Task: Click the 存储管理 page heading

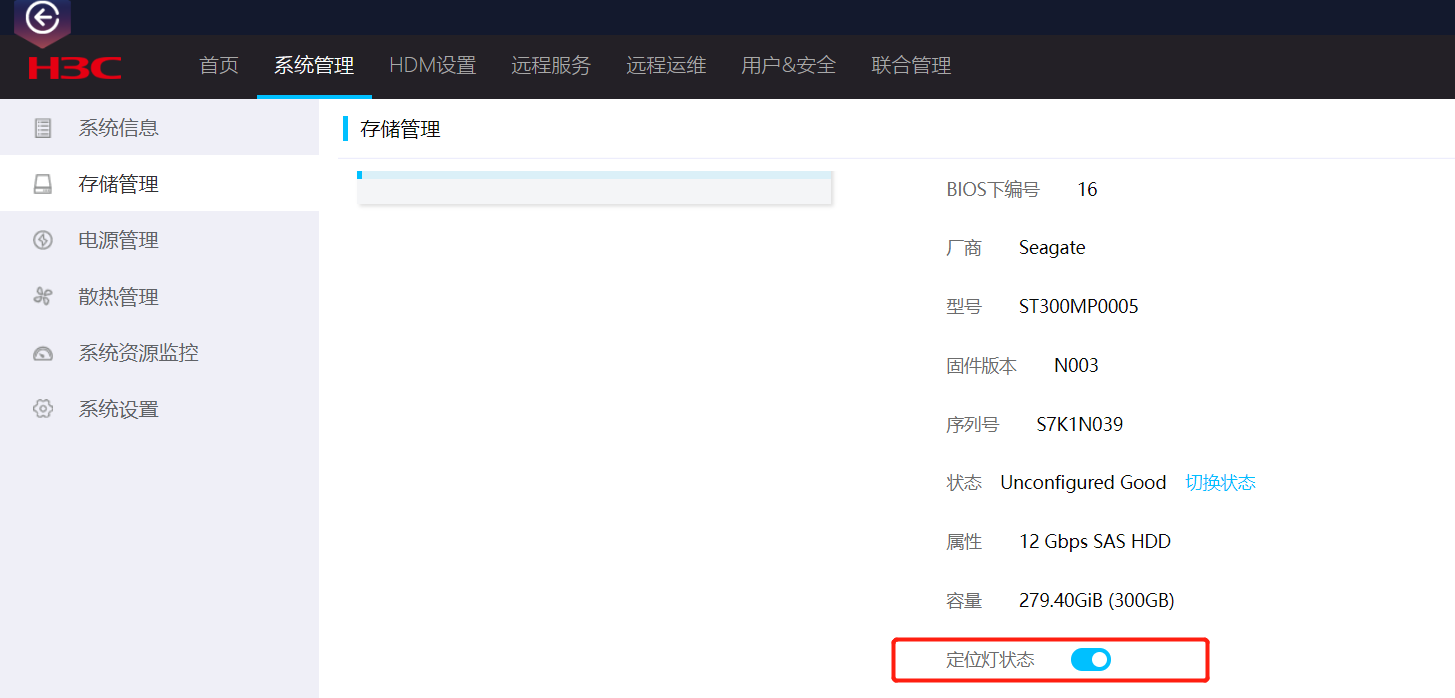Action: click(x=400, y=129)
